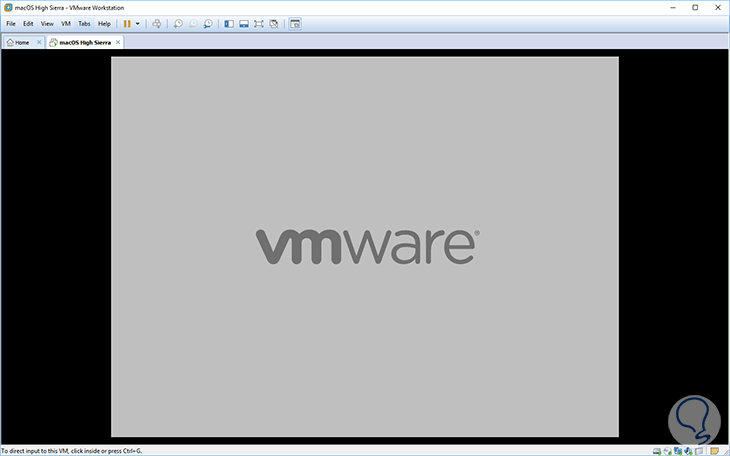Screen dimensions: 730x456
Task: Open the View menu
Action: [47, 24]
